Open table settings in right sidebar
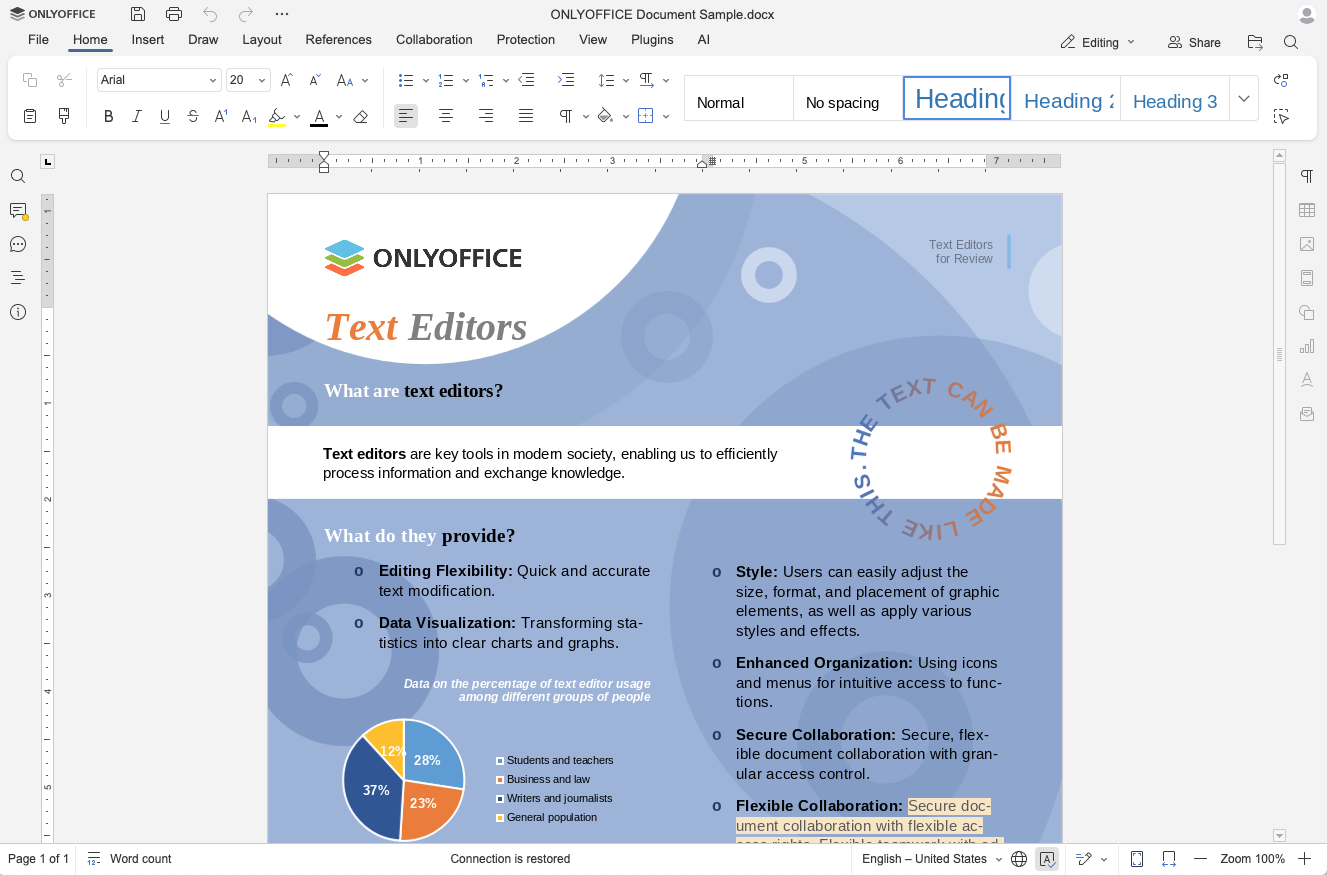1327x875 pixels. coord(1306,210)
